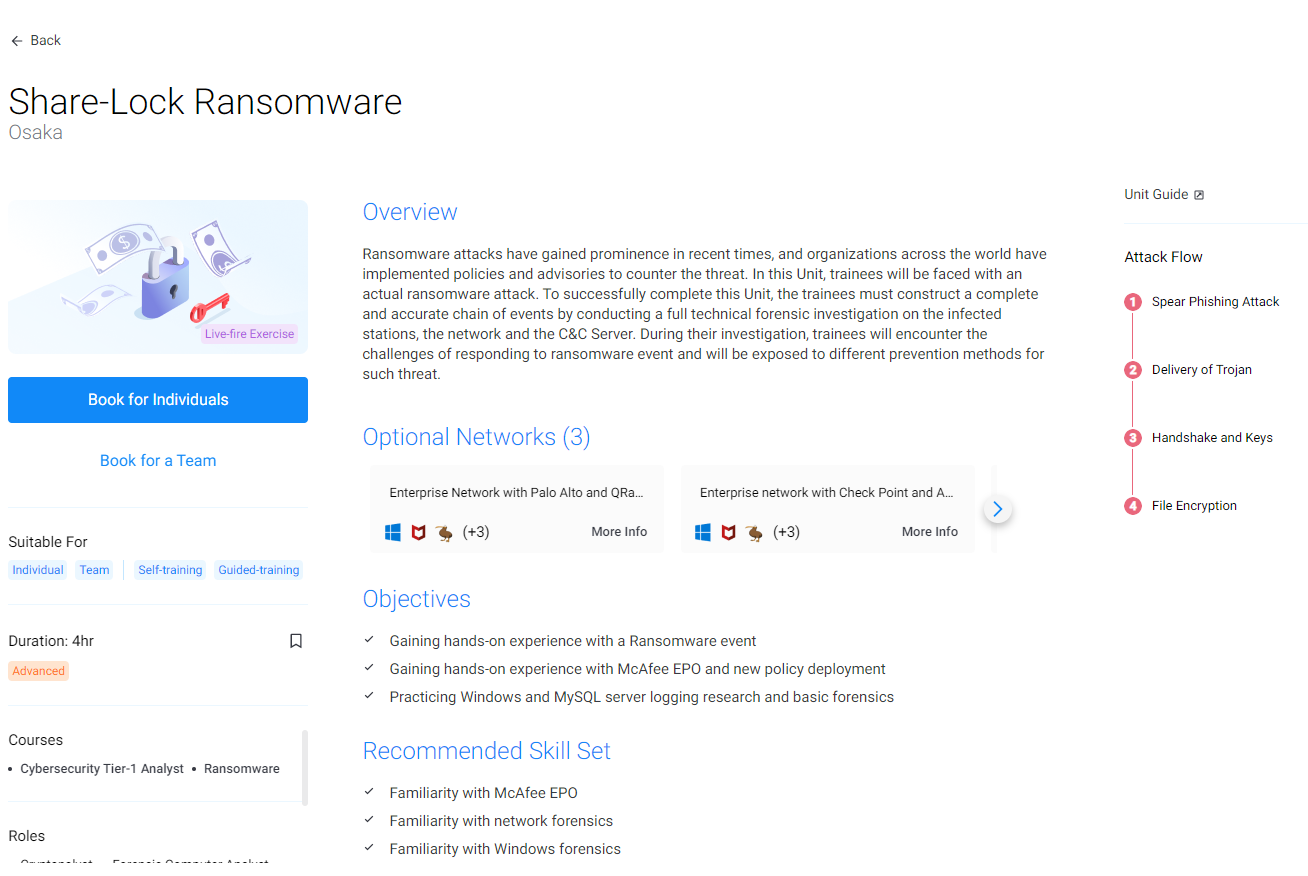Screen dimensions: 1308x876
Task: Click the (+3) more tools in Check Point card
Action: 786,532
